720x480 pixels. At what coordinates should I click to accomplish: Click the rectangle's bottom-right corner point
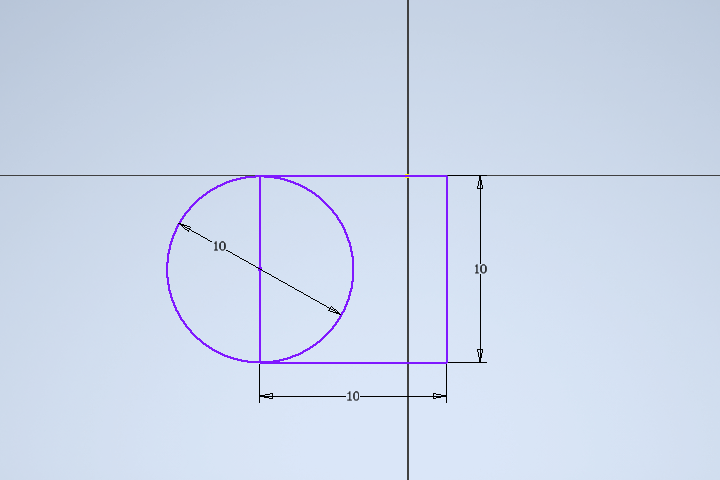click(x=447, y=362)
